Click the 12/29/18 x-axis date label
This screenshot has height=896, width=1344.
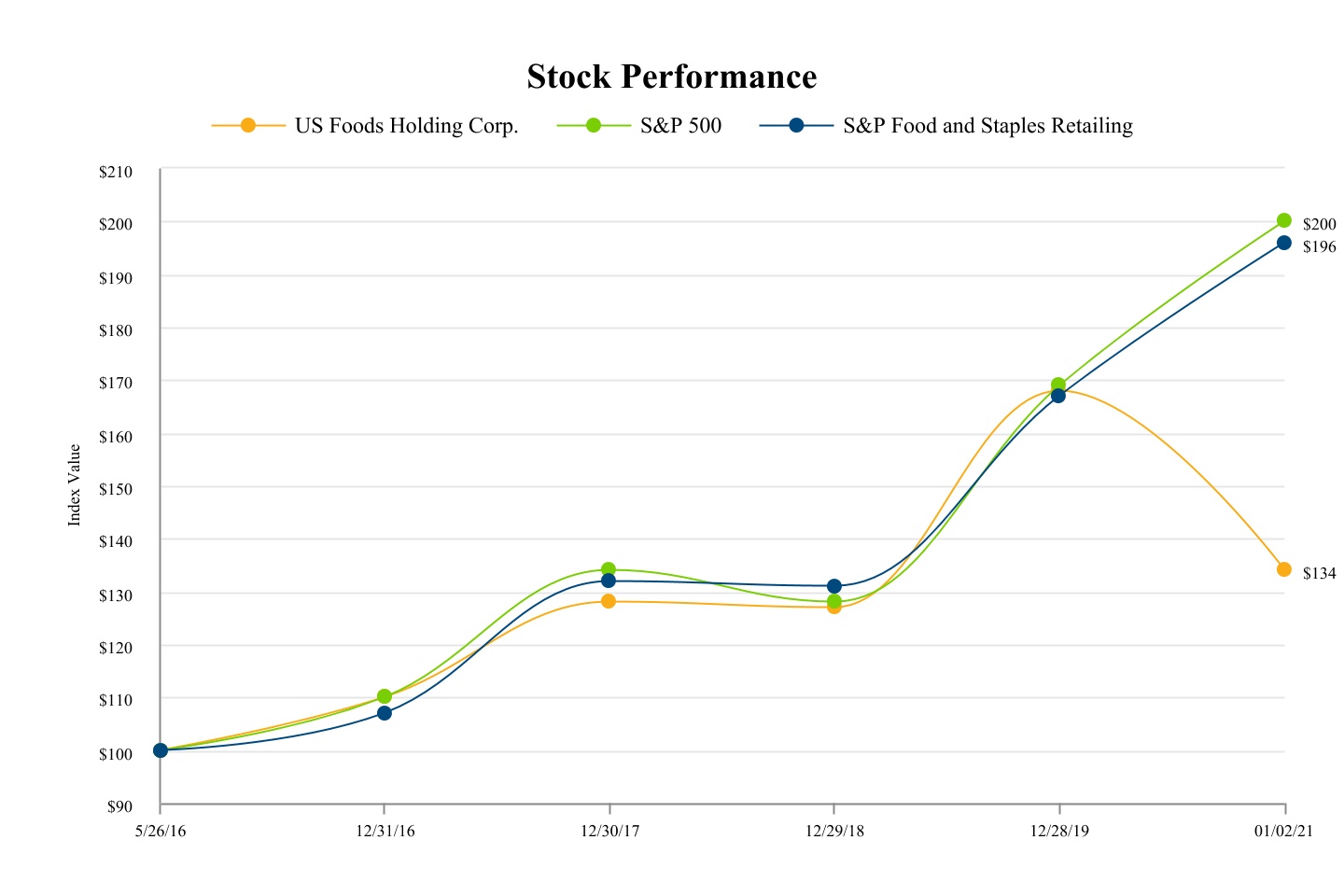click(x=834, y=832)
